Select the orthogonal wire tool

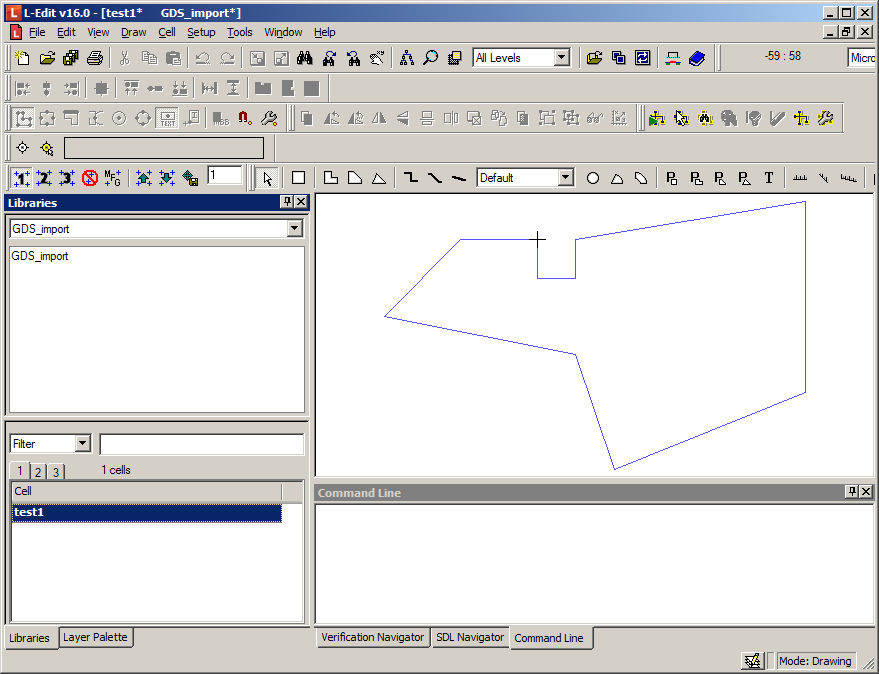tap(410, 178)
